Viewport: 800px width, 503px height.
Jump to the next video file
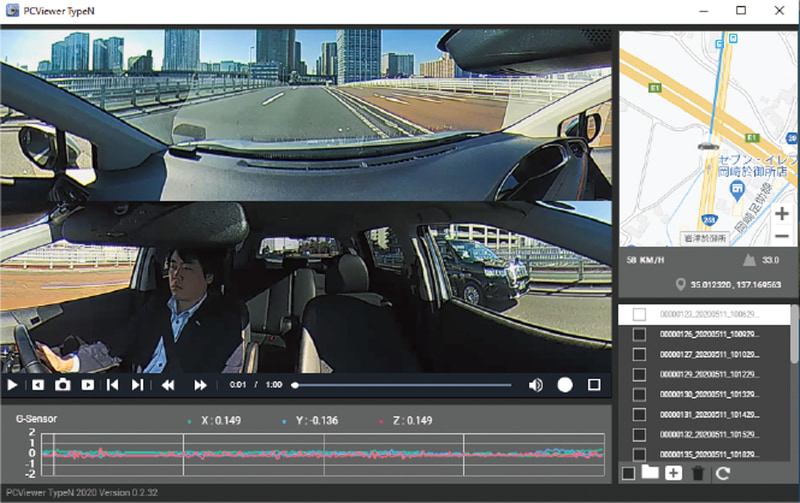click(x=137, y=385)
